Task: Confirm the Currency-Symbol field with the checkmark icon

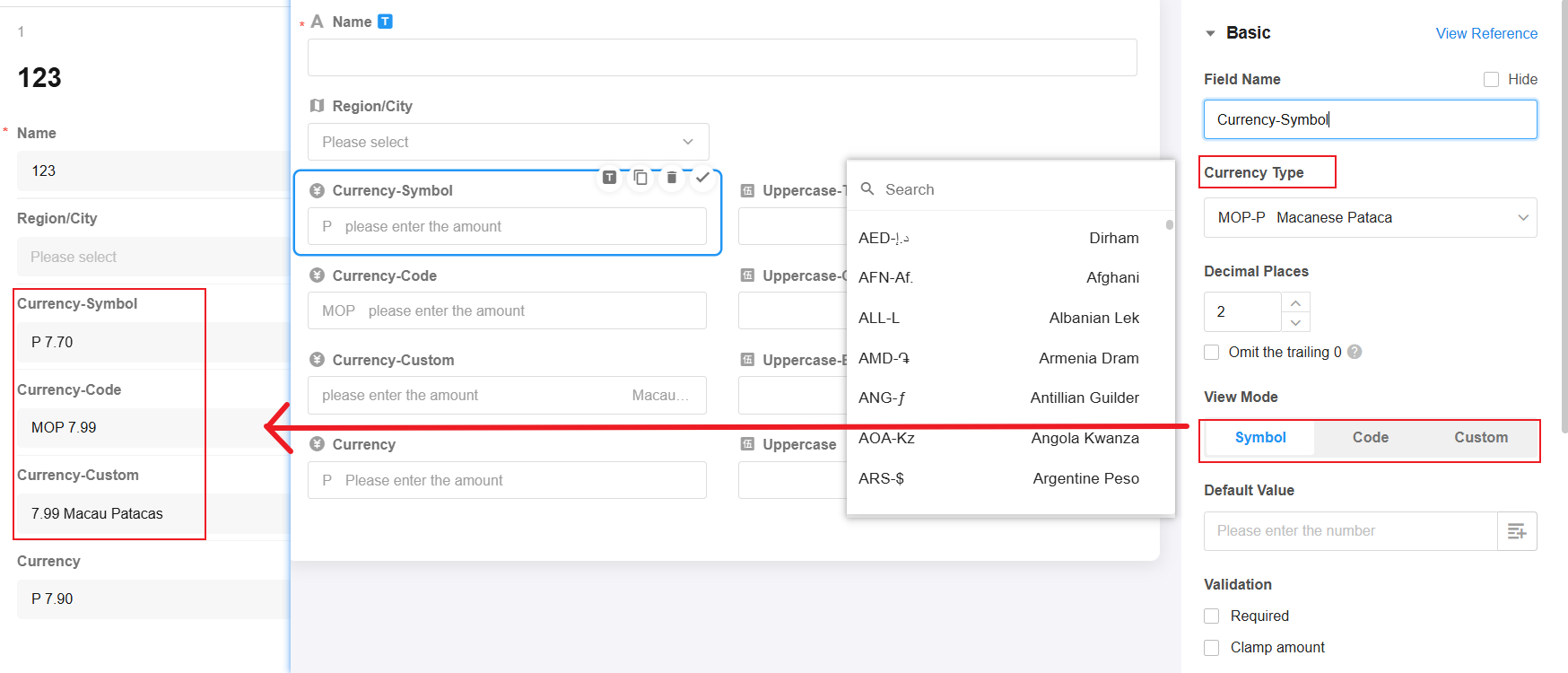Action: pyautogui.click(x=702, y=178)
